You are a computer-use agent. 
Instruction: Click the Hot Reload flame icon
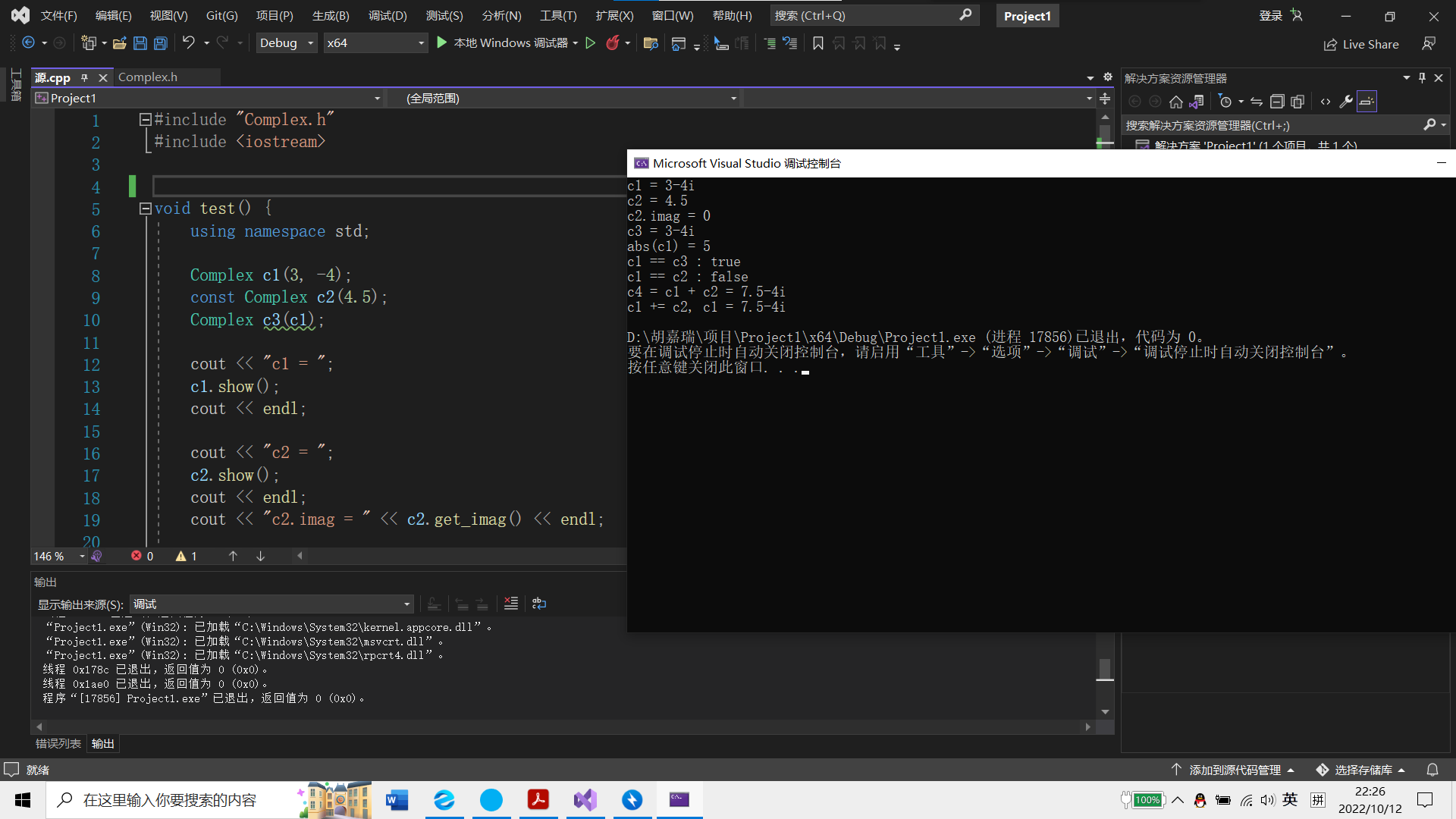[x=613, y=43]
